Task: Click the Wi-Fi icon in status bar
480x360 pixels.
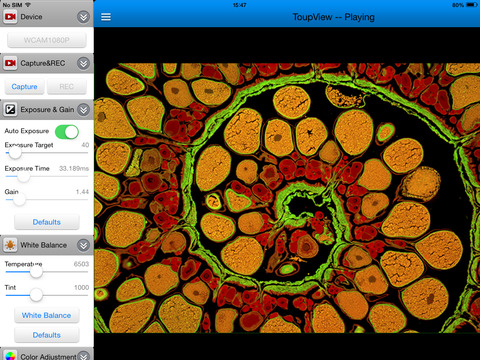Action: tap(28, 5)
